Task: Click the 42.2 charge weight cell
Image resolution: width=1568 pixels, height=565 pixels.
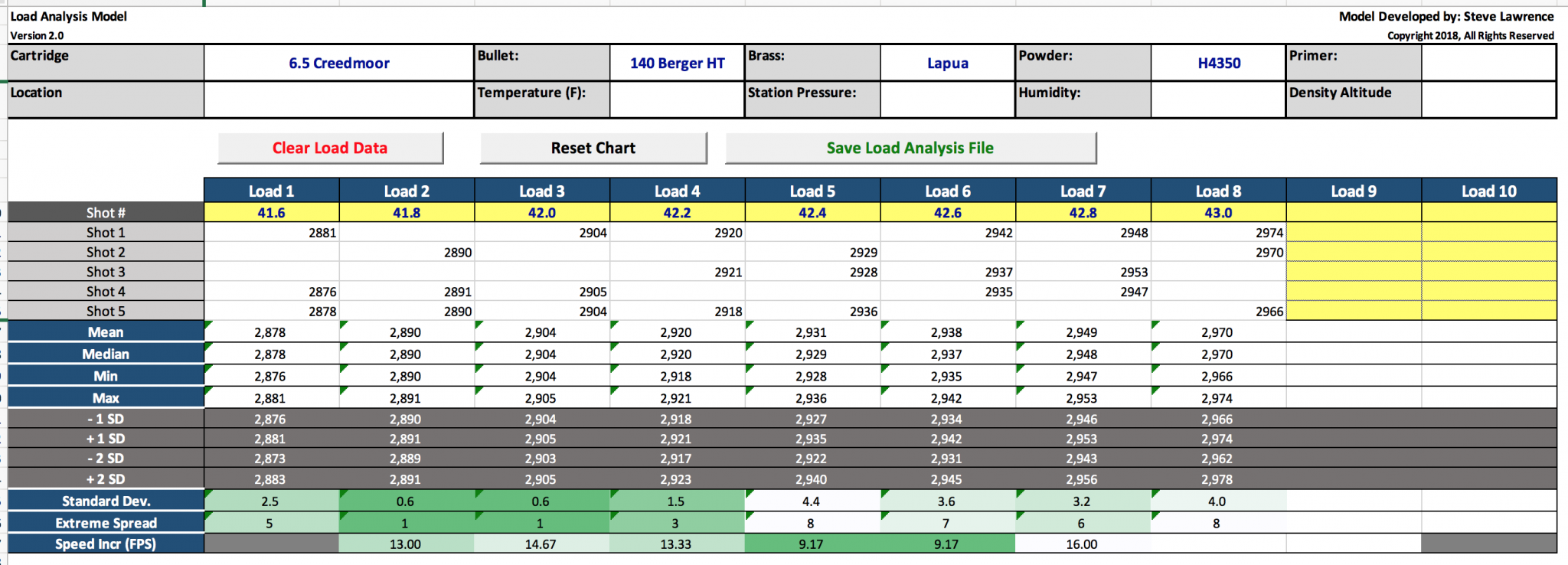Action: point(678,212)
